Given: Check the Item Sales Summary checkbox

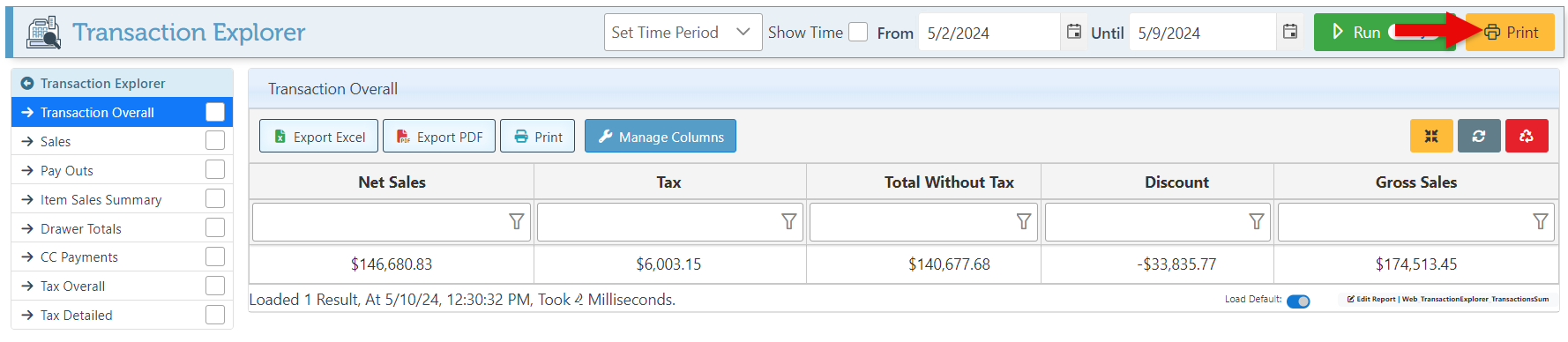Looking at the screenshot, I should pyautogui.click(x=215, y=199).
